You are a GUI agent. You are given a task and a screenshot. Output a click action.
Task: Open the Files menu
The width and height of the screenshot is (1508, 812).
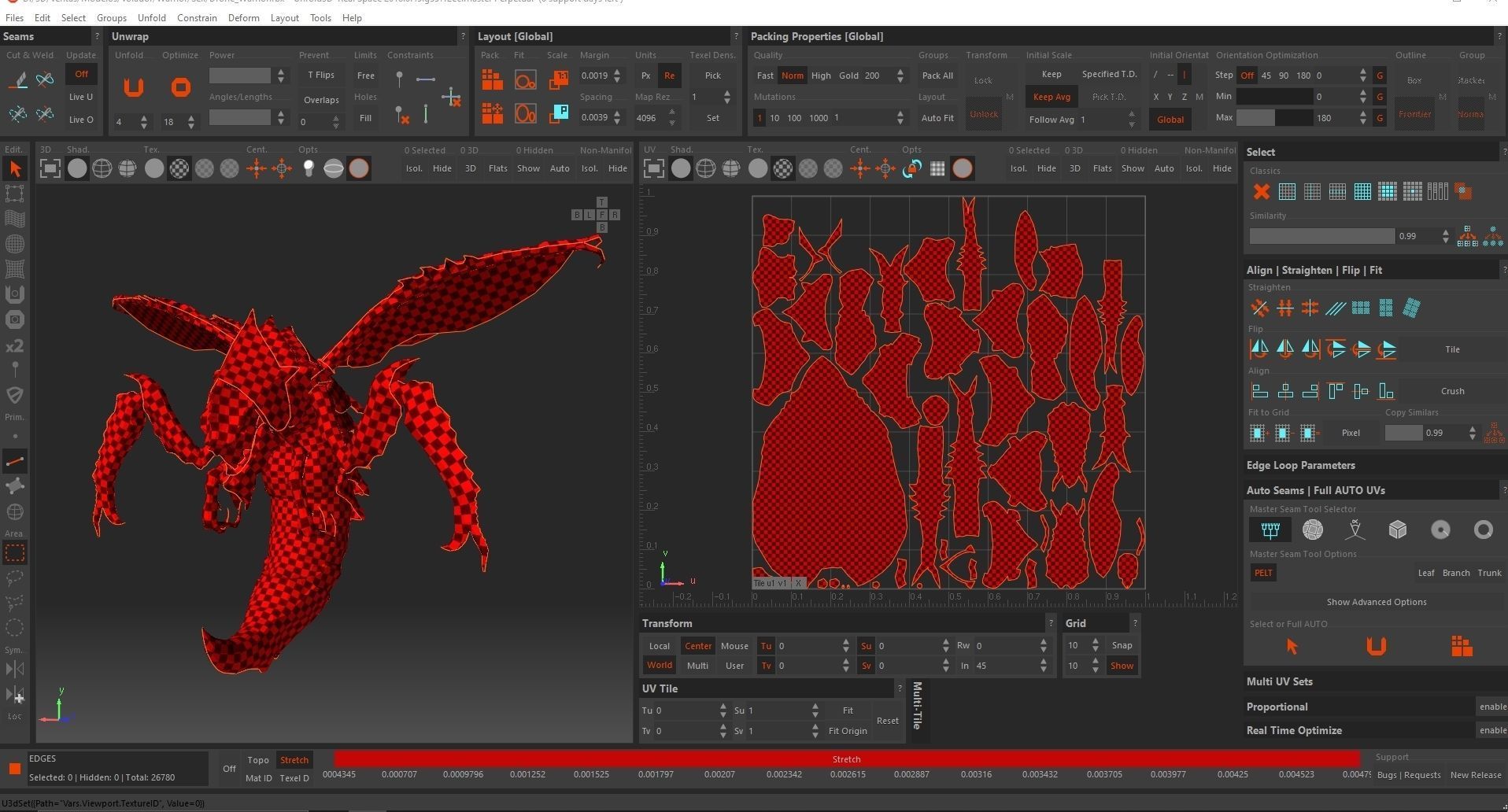coord(14,17)
